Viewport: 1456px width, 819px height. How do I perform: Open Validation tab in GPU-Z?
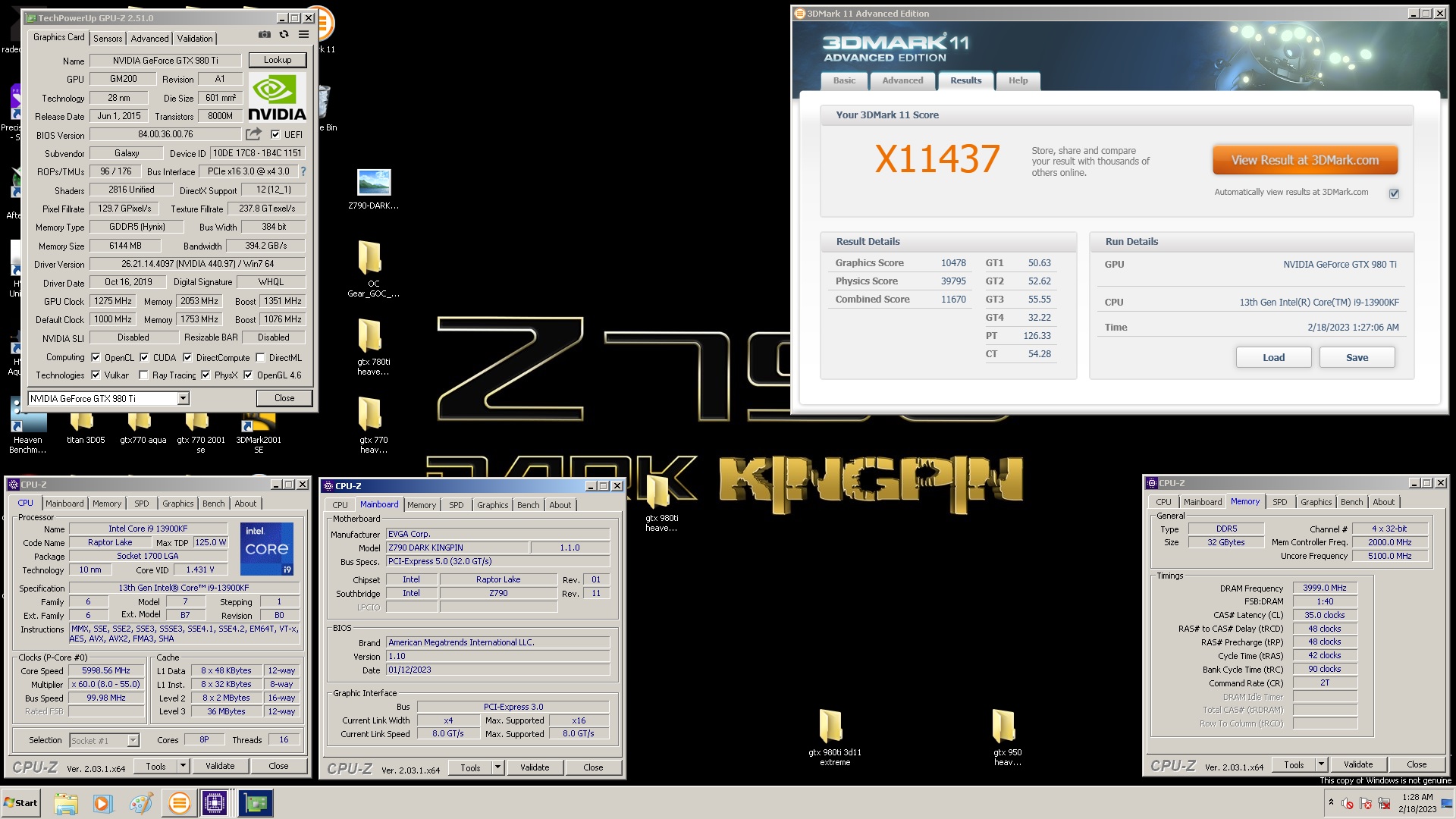195,38
